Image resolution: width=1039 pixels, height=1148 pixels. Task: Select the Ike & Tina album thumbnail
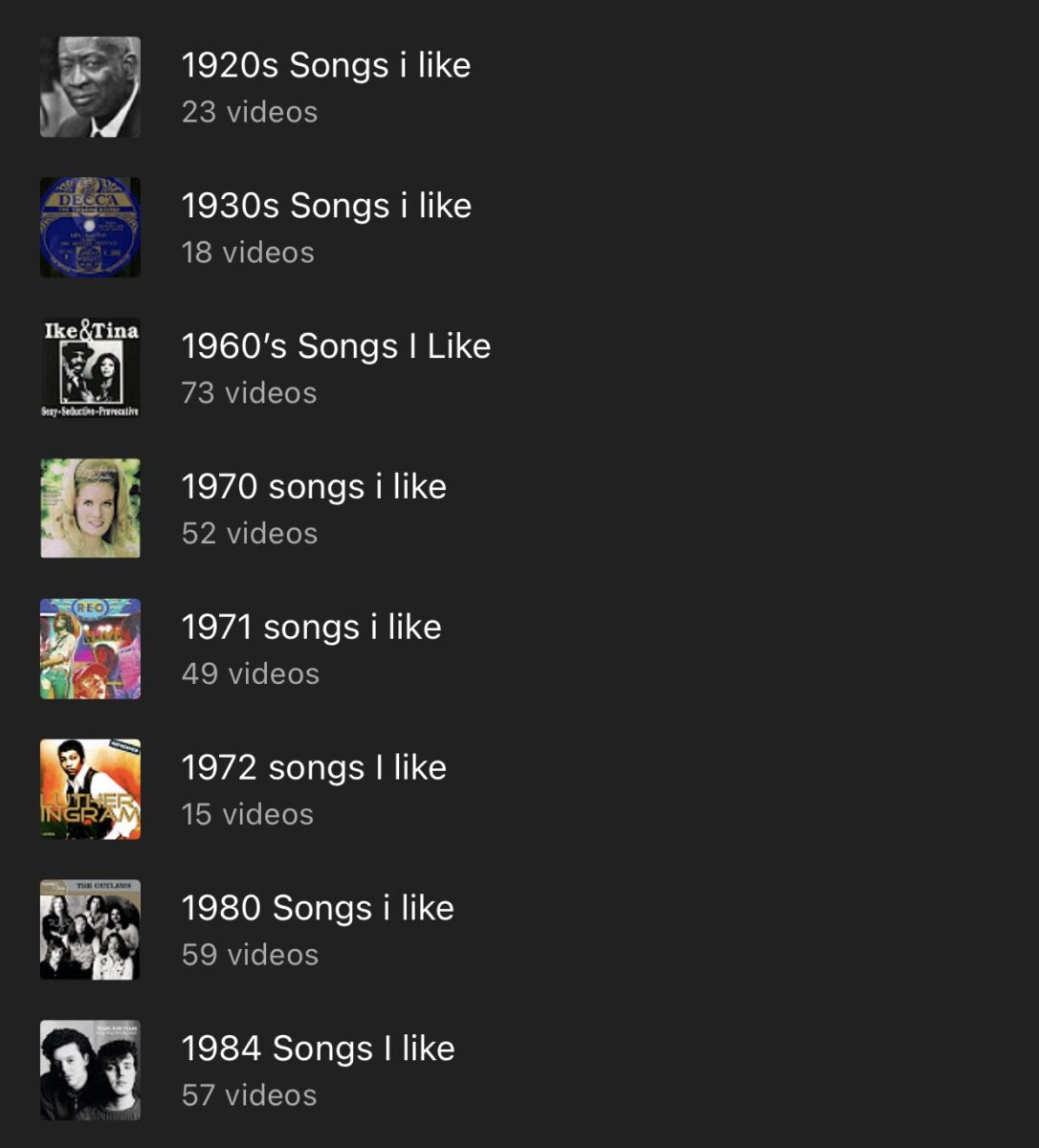point(90,368)
